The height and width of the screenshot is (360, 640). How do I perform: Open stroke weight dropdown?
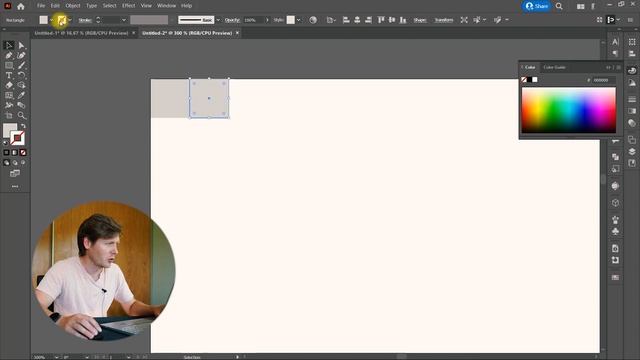pyautogui.click(x=124, y=20)
